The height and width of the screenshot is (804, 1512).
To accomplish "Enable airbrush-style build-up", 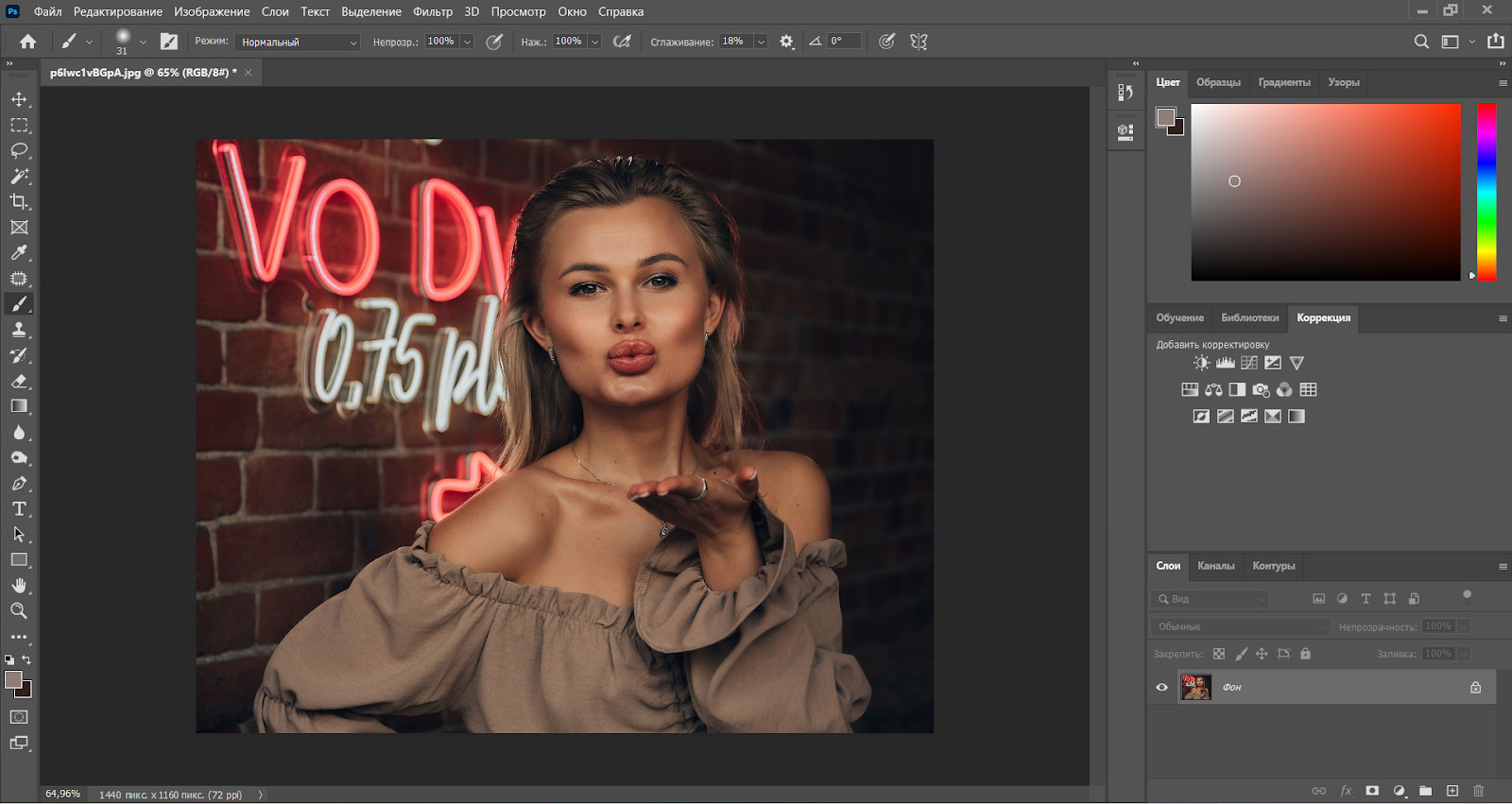I will click(622, 42).
